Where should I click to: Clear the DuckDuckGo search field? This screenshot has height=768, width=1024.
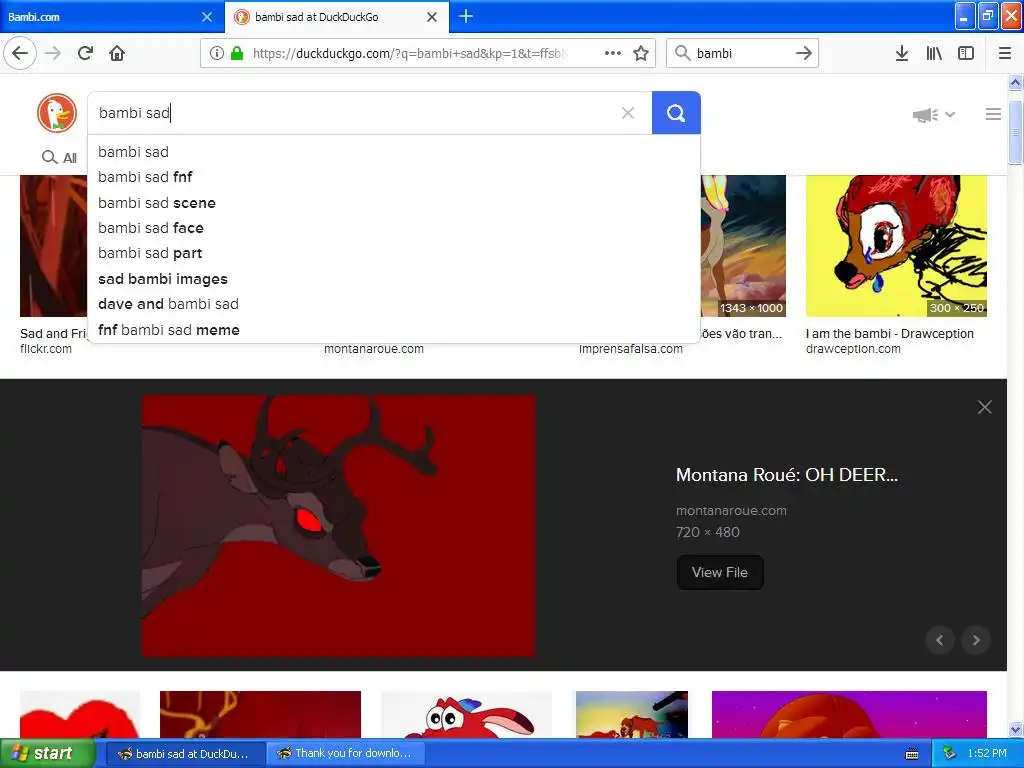coord(628,113)
